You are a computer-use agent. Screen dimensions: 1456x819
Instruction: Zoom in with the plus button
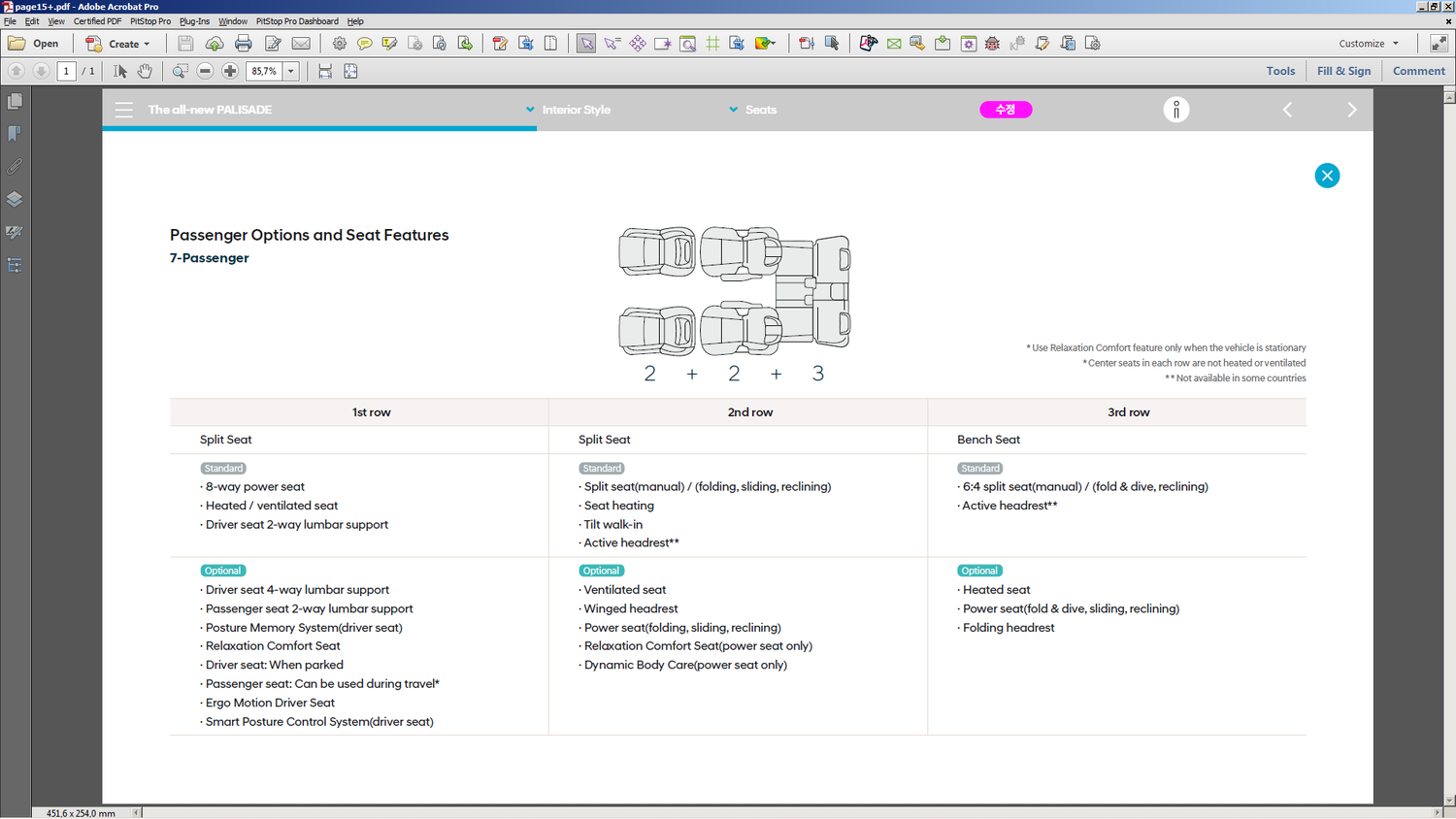230,71
